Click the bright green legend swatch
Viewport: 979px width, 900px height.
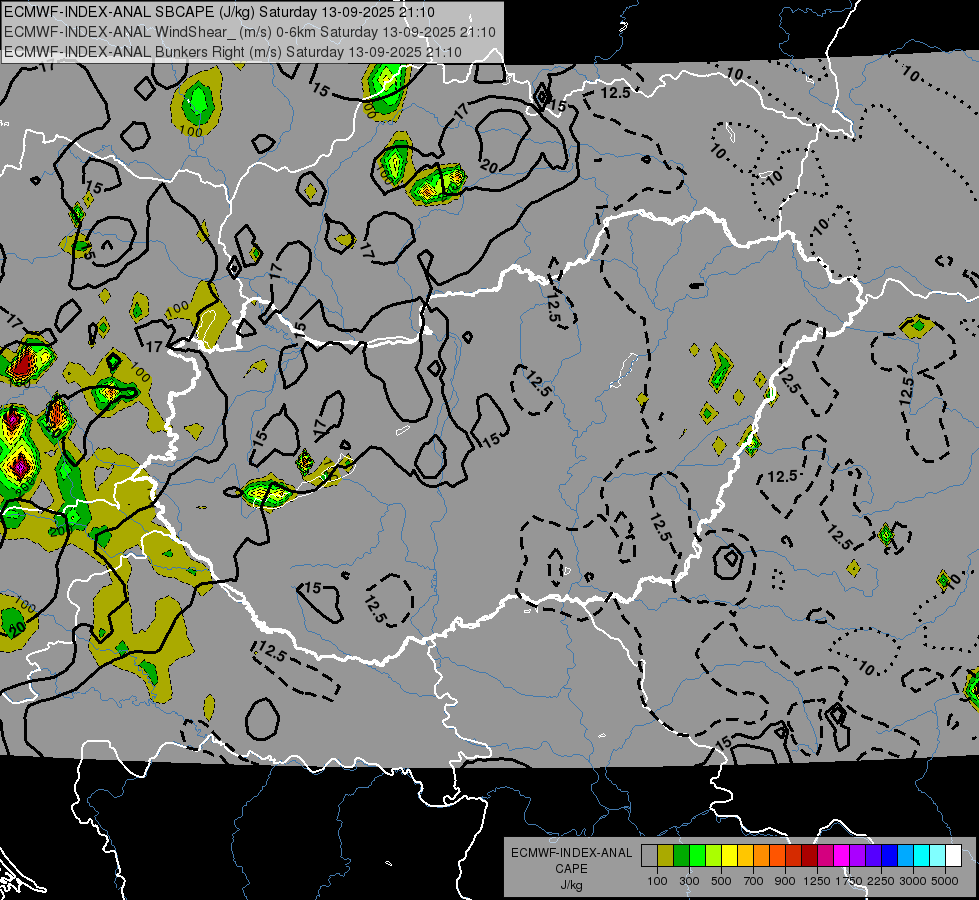(697, 855)
